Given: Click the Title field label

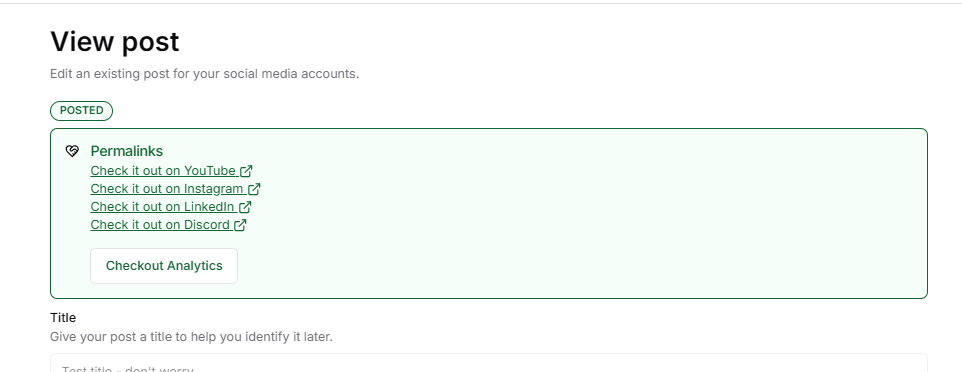Looking at the screenshot, I should coord(63,318).
